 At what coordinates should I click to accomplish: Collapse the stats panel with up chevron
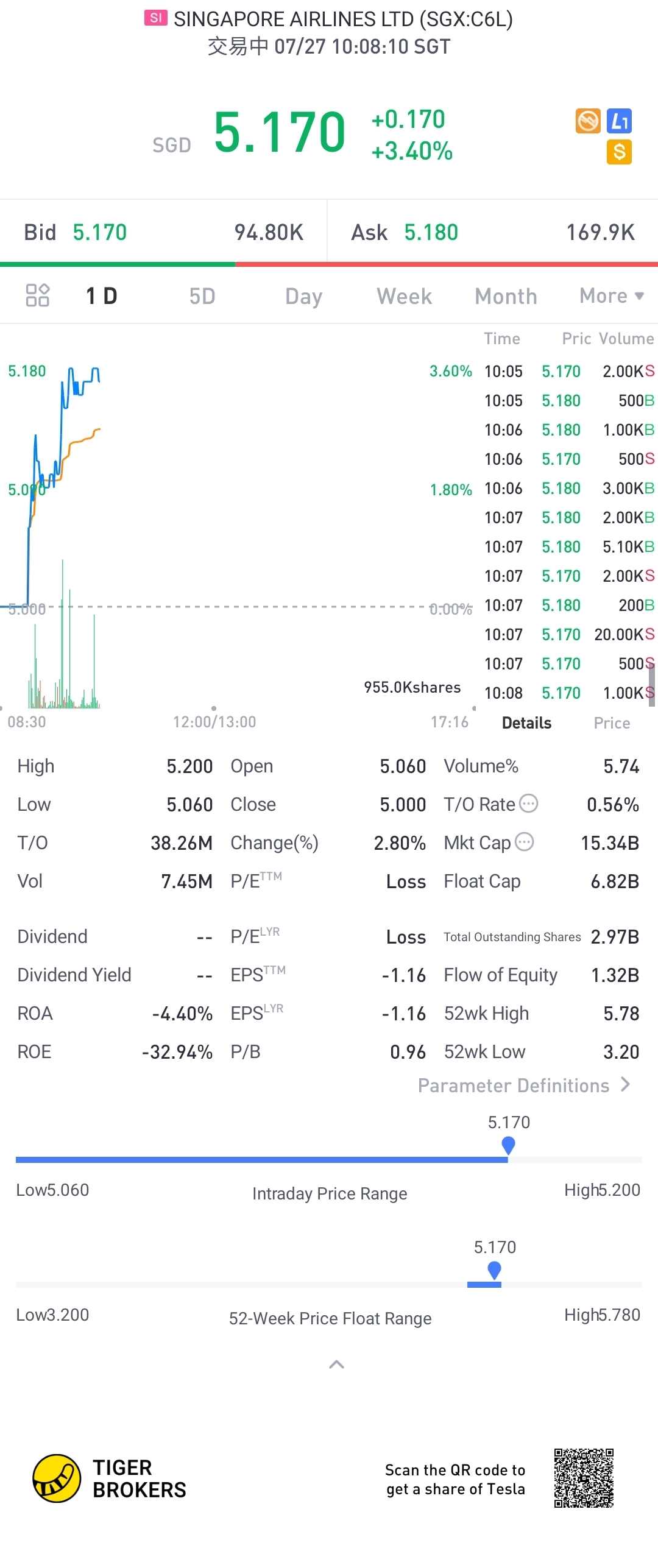(336, 1365)
